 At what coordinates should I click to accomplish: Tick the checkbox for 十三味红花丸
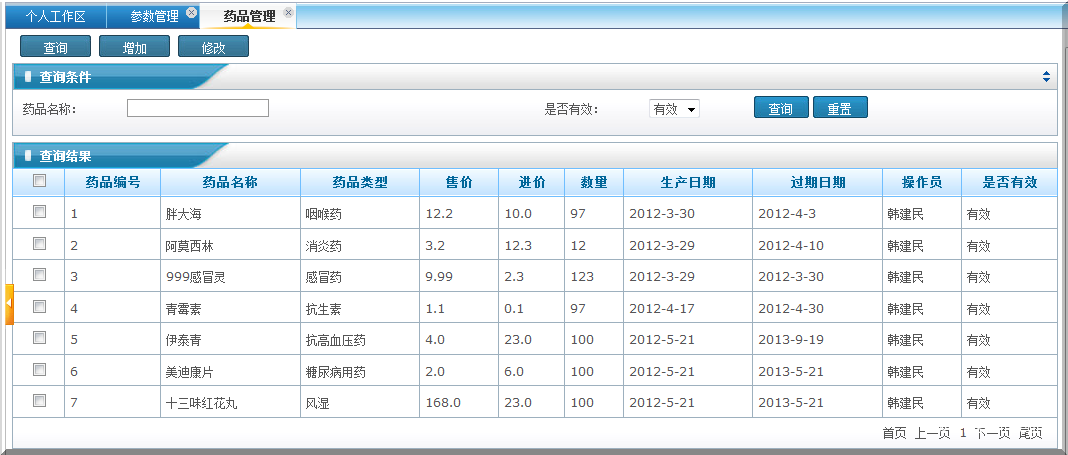[x=39, y=401]
